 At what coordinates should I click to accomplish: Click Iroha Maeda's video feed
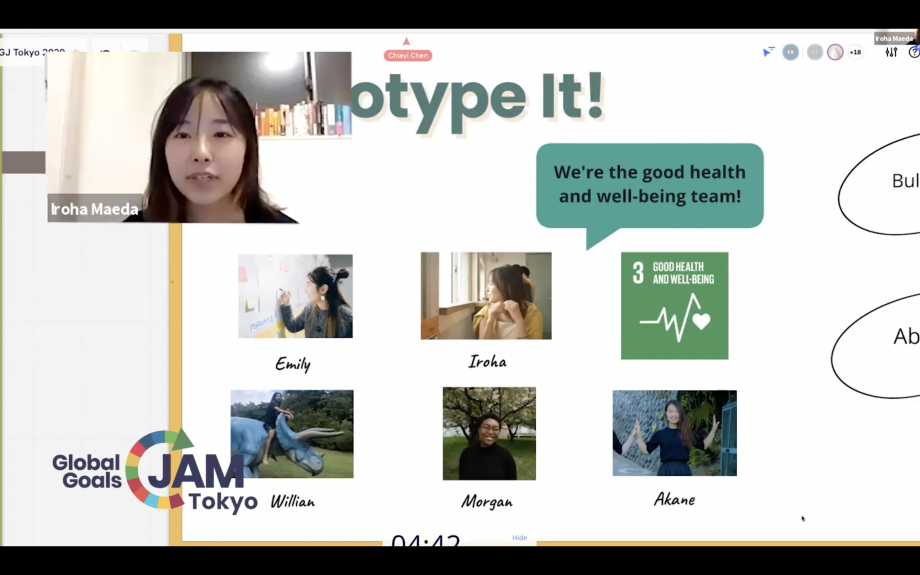click(199, 136)
